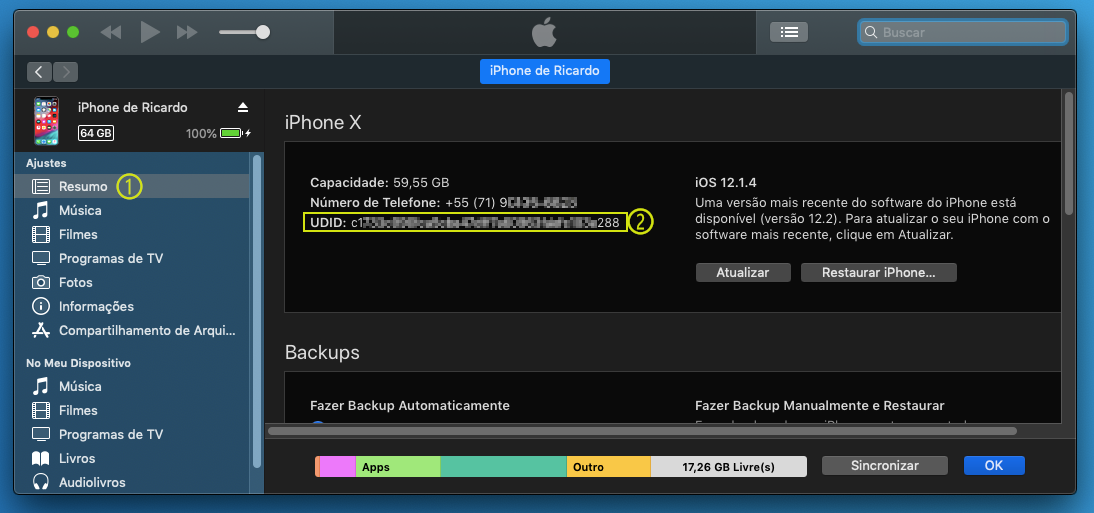Click the rewind playback button
The image size is (1094, 513).
(x=111, y=32)
